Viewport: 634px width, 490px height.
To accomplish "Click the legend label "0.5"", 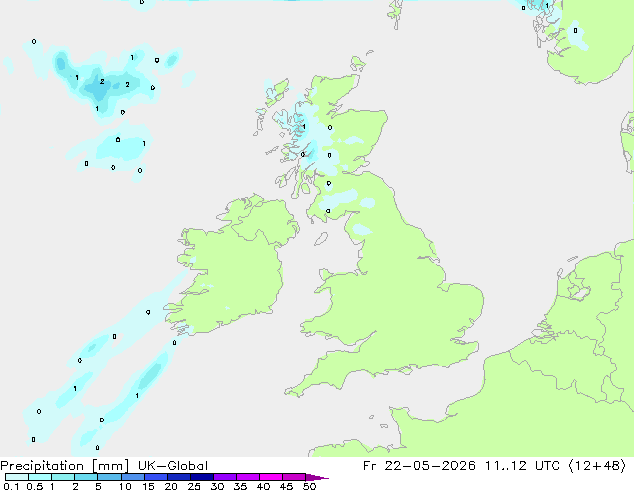I will (34, 486).
